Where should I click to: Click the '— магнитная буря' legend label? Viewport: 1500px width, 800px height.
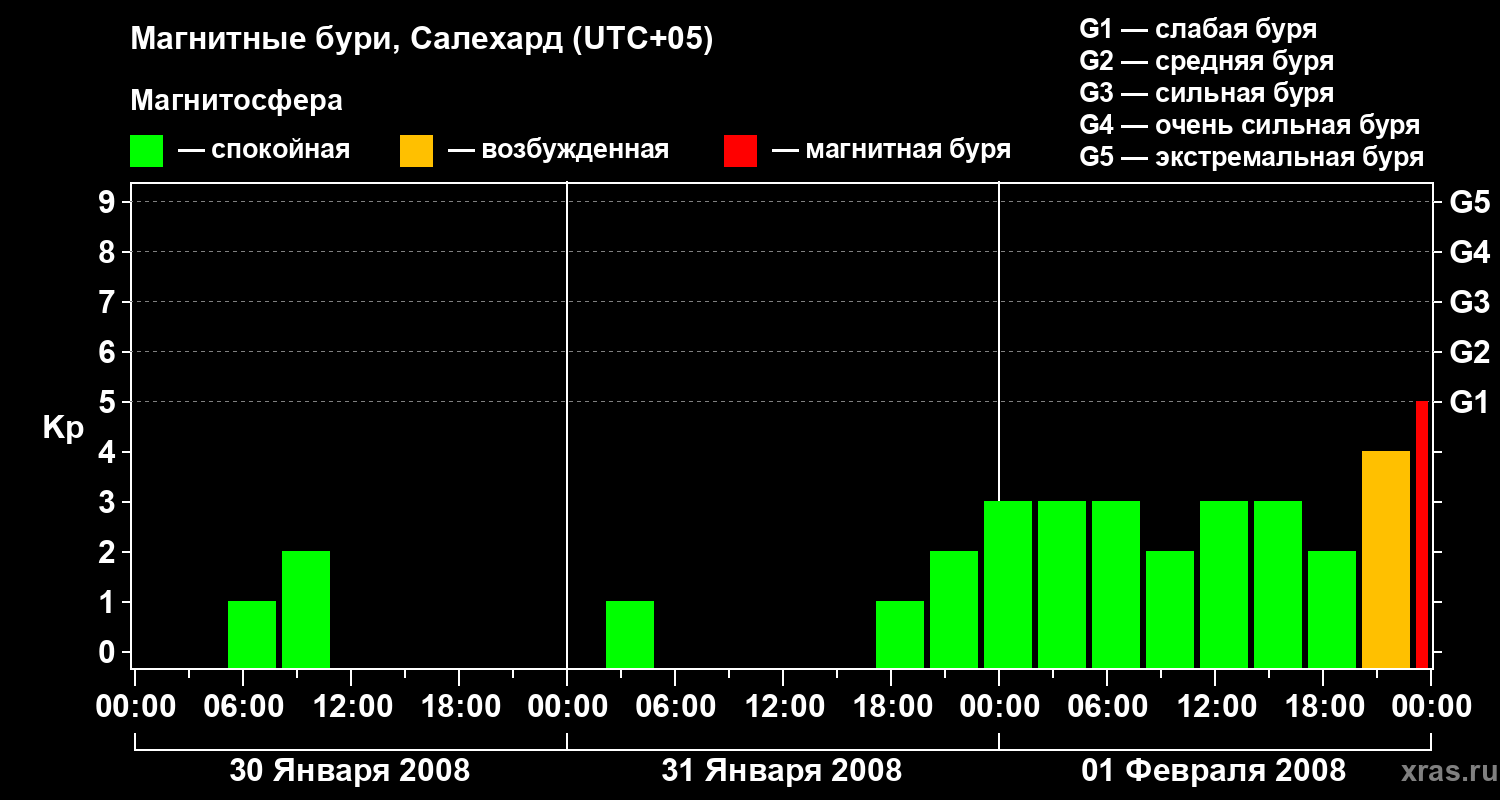[891, 151]
